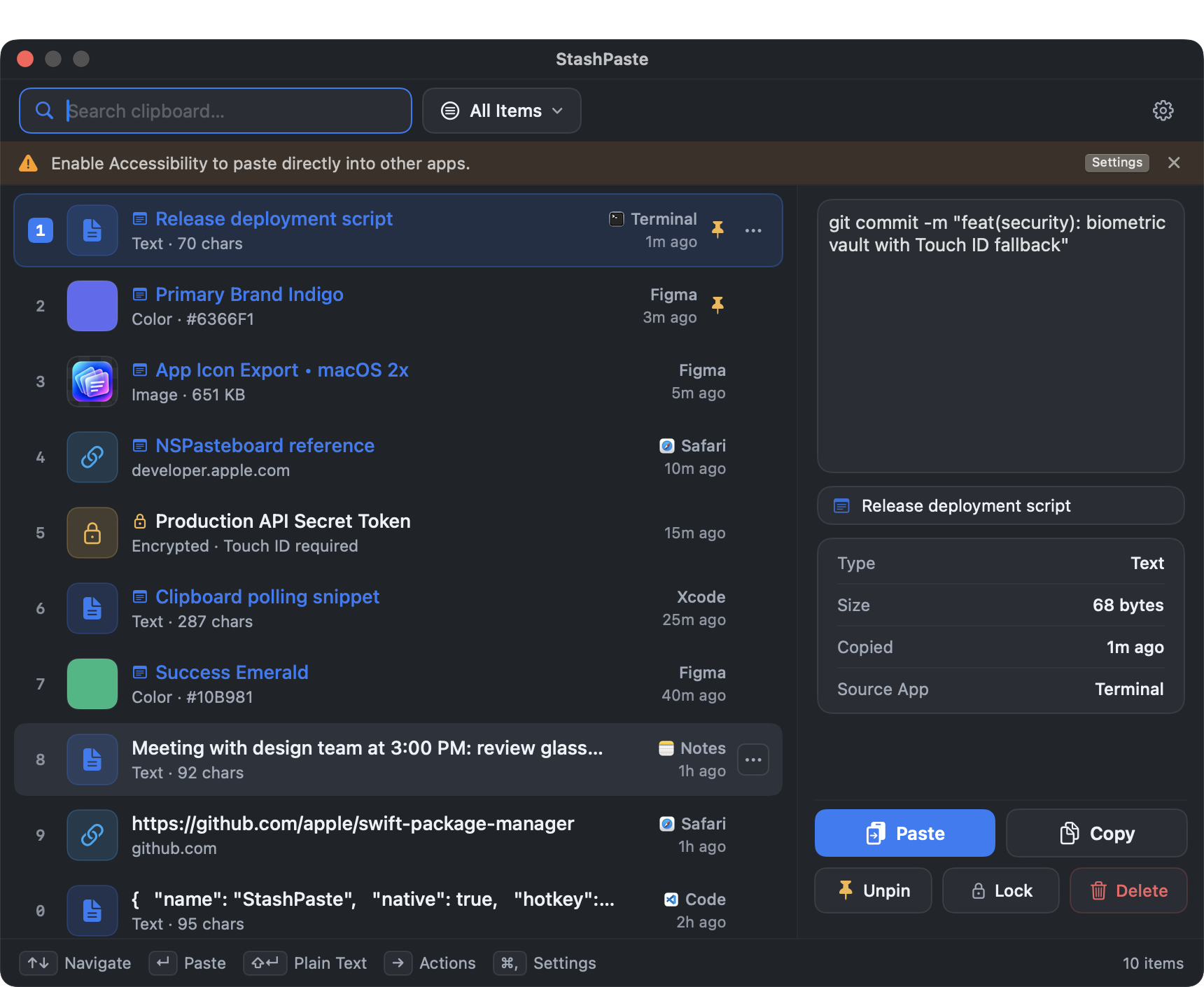Open more actions for Release deployment script
Image resolution: width=1204 pixels, height=987 pixels.
click(753, 230)
